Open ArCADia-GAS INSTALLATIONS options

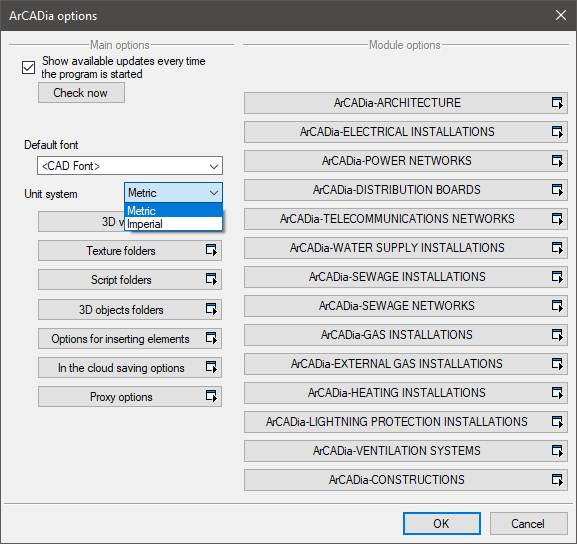(x=406, y=335)
